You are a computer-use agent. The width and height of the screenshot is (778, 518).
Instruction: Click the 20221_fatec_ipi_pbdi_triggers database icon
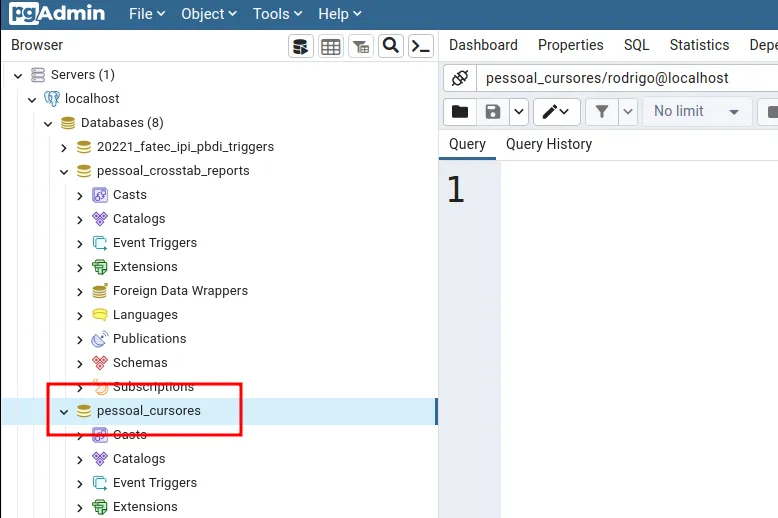tap(84, 147)
